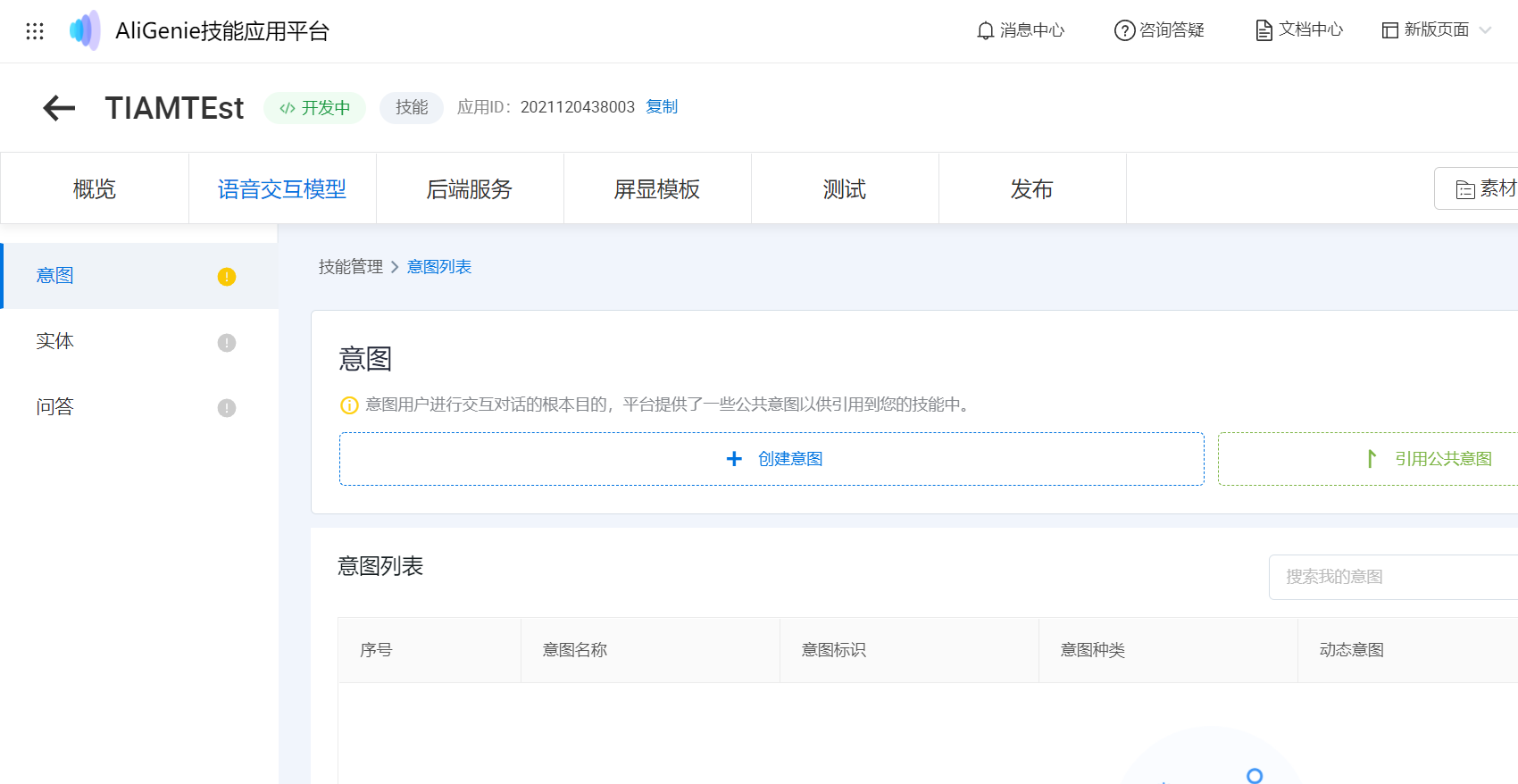1518x784 pixels.
Task: Click the bell icon for 消息中心
Action: (985, 30)
